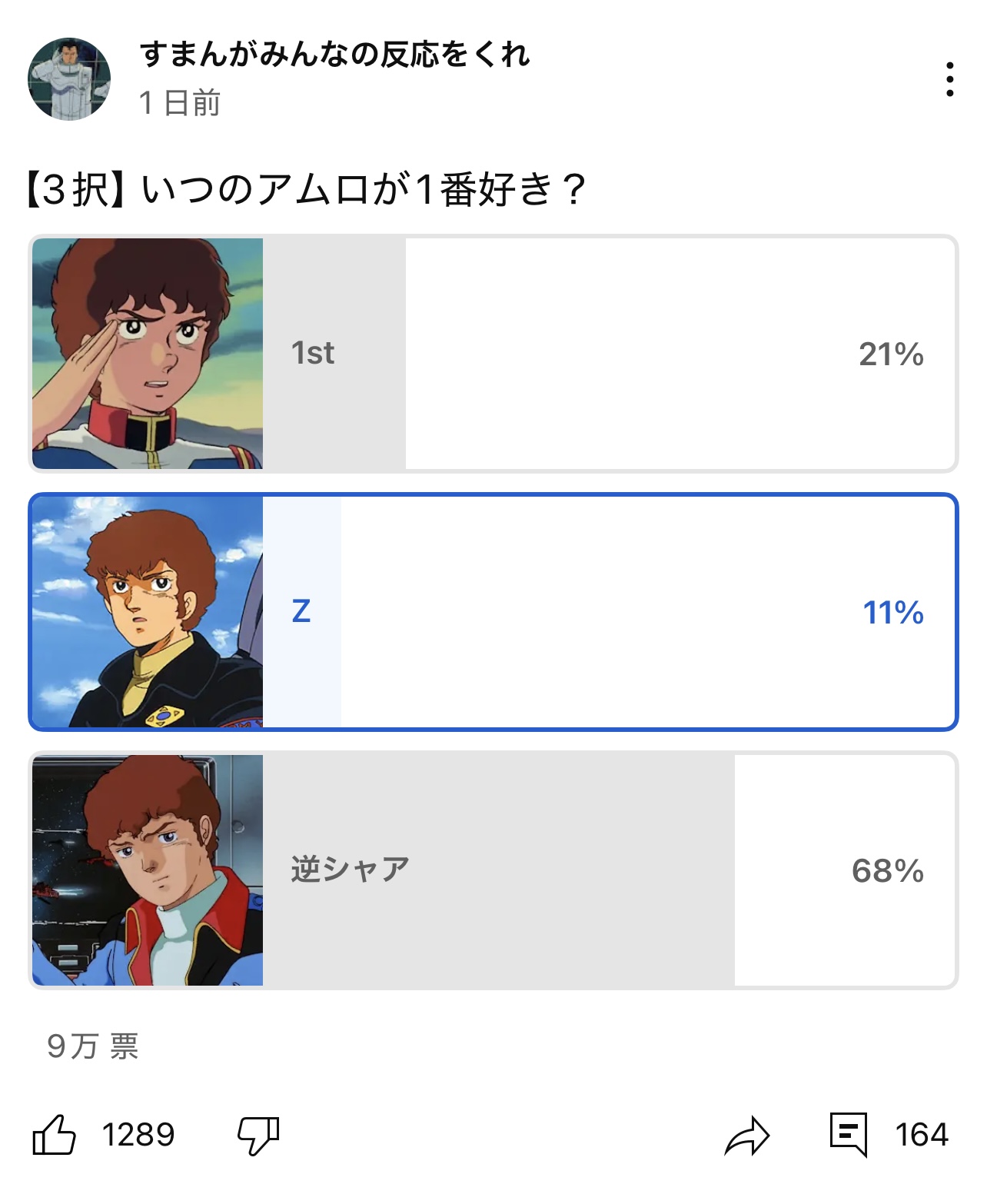Click the 逆シャア Amuro thumbnail image
The width and height of the screenshot is (987, 1204).
point(148,870)
